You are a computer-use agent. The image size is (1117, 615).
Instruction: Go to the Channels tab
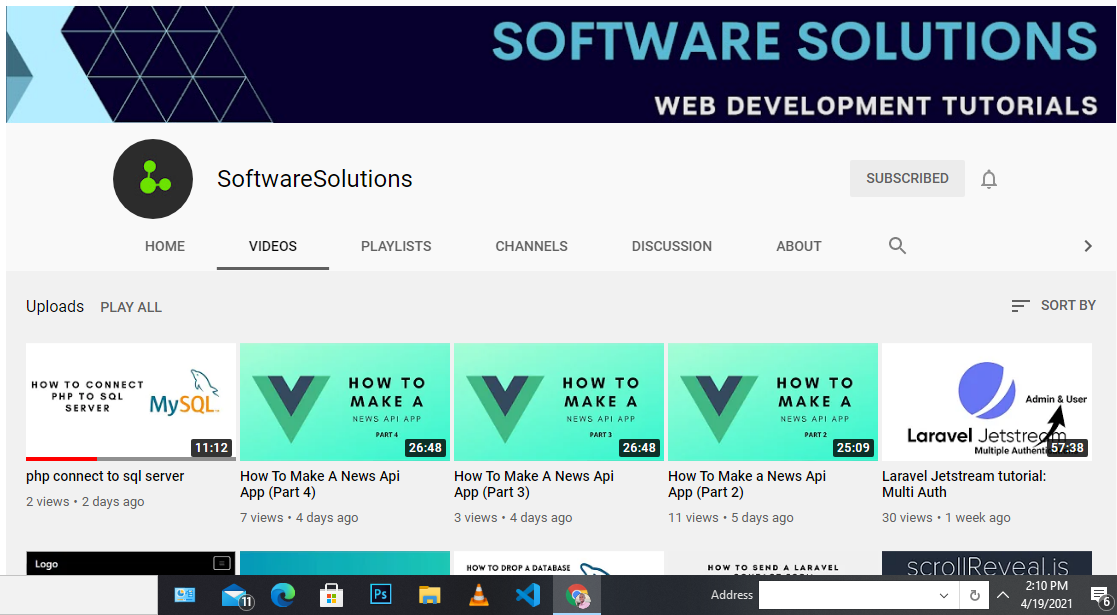coord(531,247)
